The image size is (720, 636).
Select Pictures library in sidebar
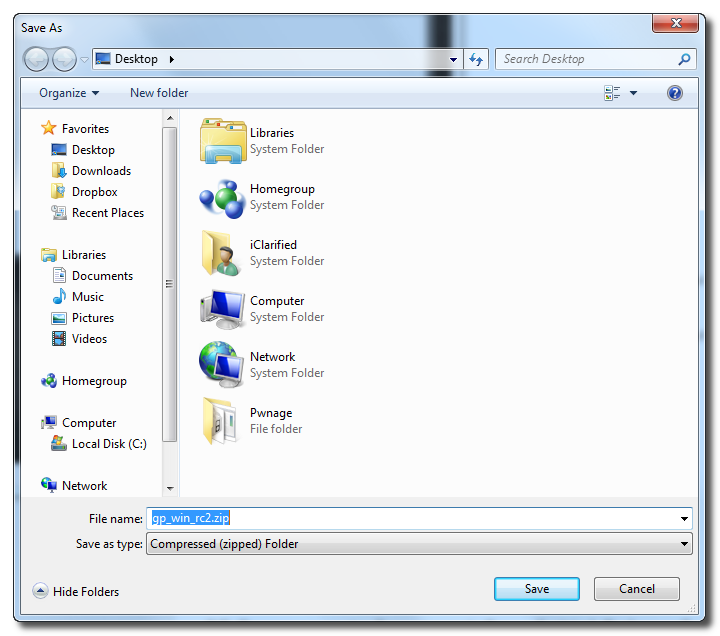point(93,318)
